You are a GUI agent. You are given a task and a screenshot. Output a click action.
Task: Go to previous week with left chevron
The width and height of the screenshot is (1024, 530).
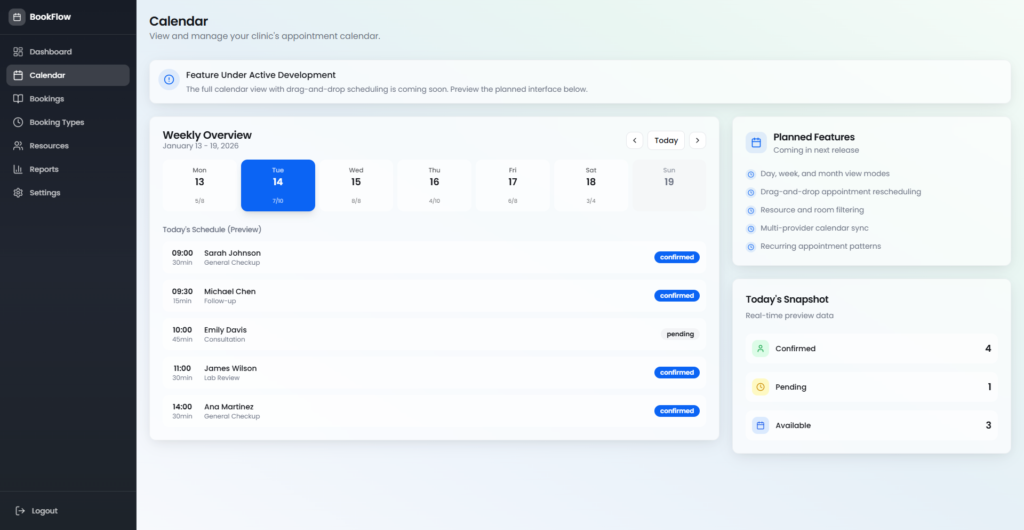[634, 141]
